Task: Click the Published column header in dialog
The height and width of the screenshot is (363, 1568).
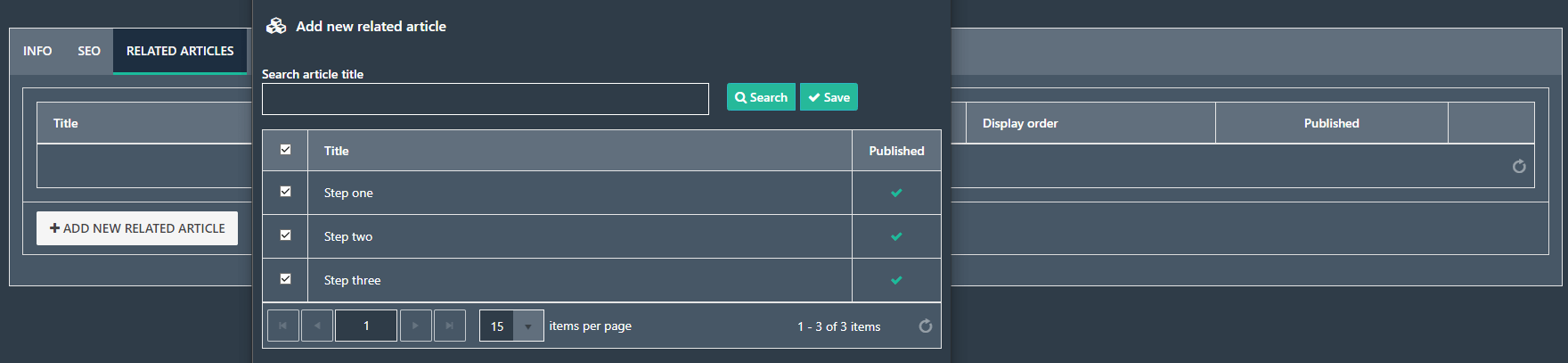Action: coord(896,151)
